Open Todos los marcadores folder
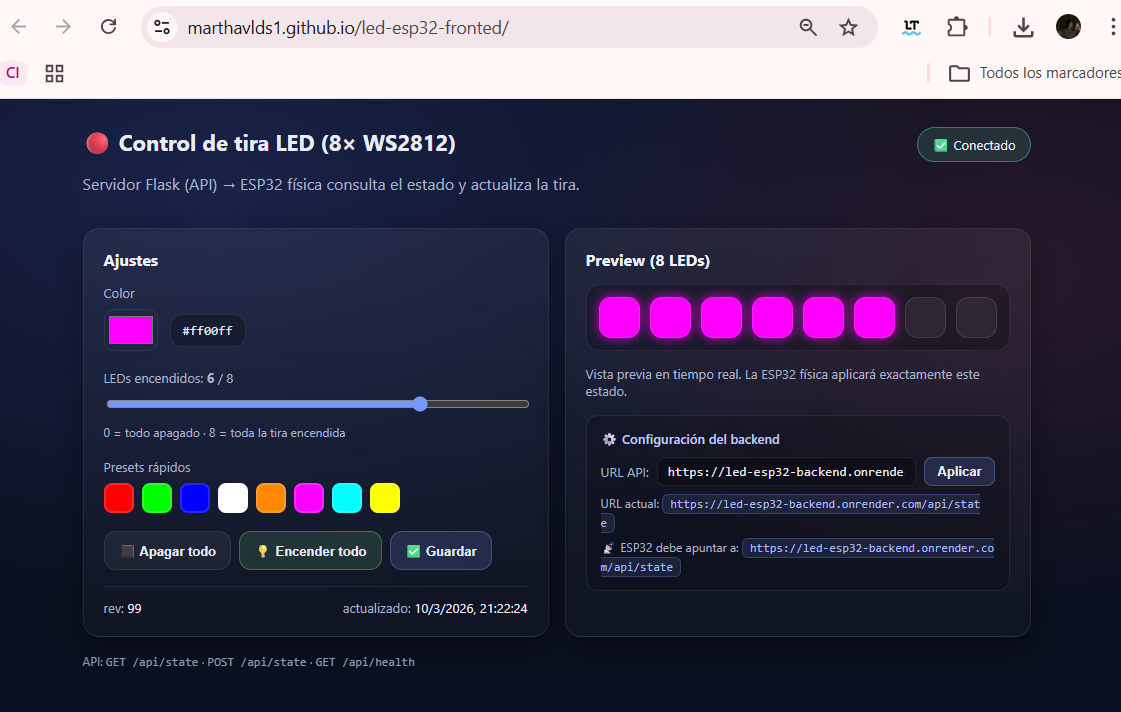1121x712 pixels. (x=1034, y=74)
